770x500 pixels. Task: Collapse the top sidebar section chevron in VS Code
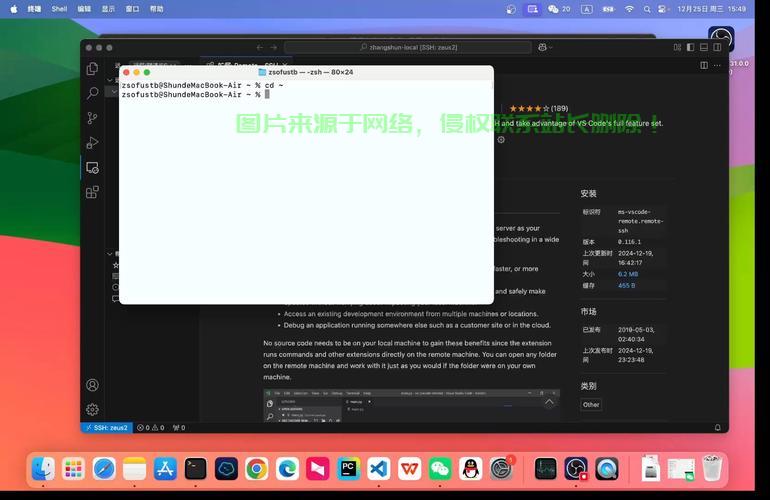click(110, 80)
